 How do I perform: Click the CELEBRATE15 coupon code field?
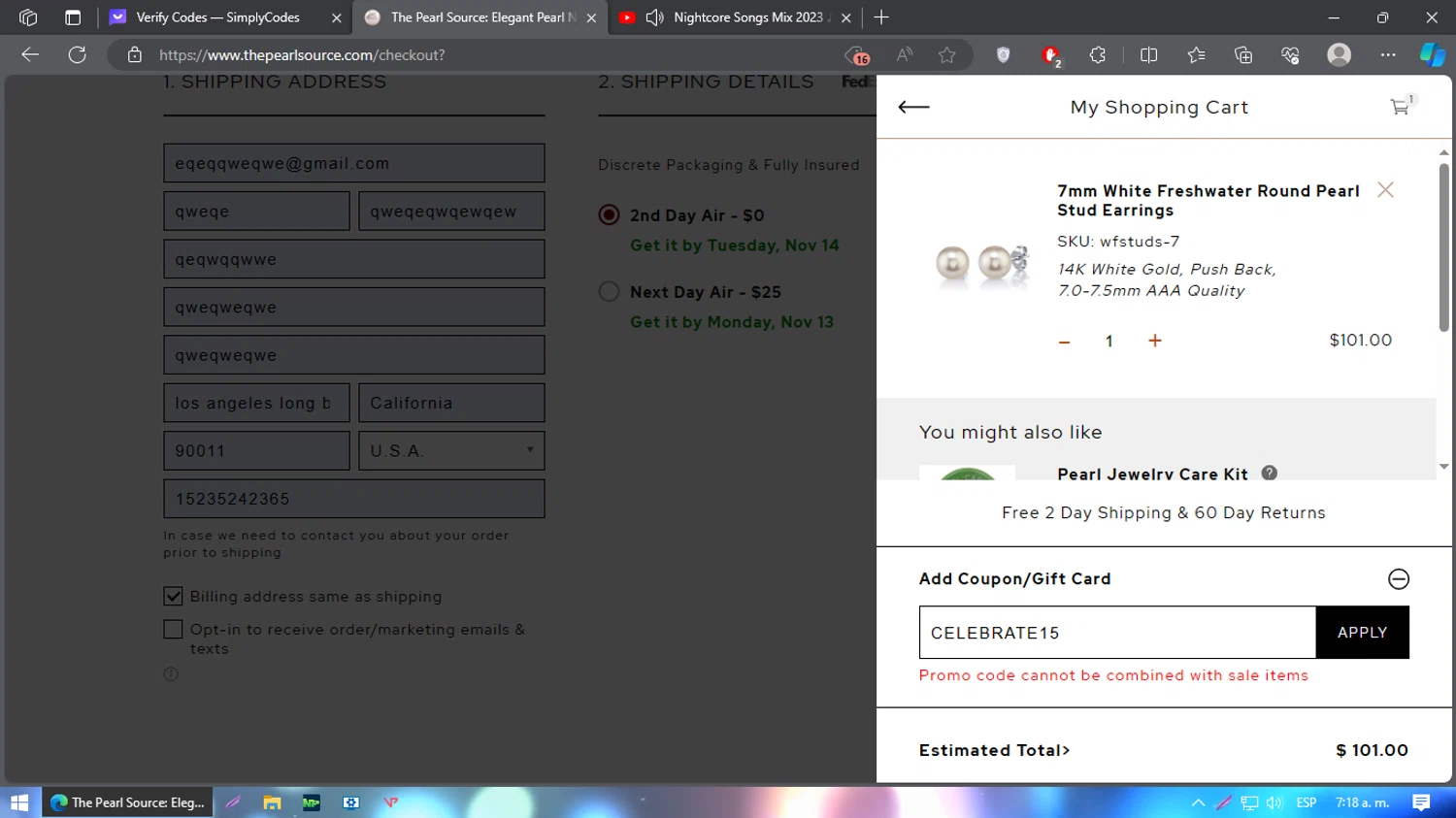point(1117,633)
